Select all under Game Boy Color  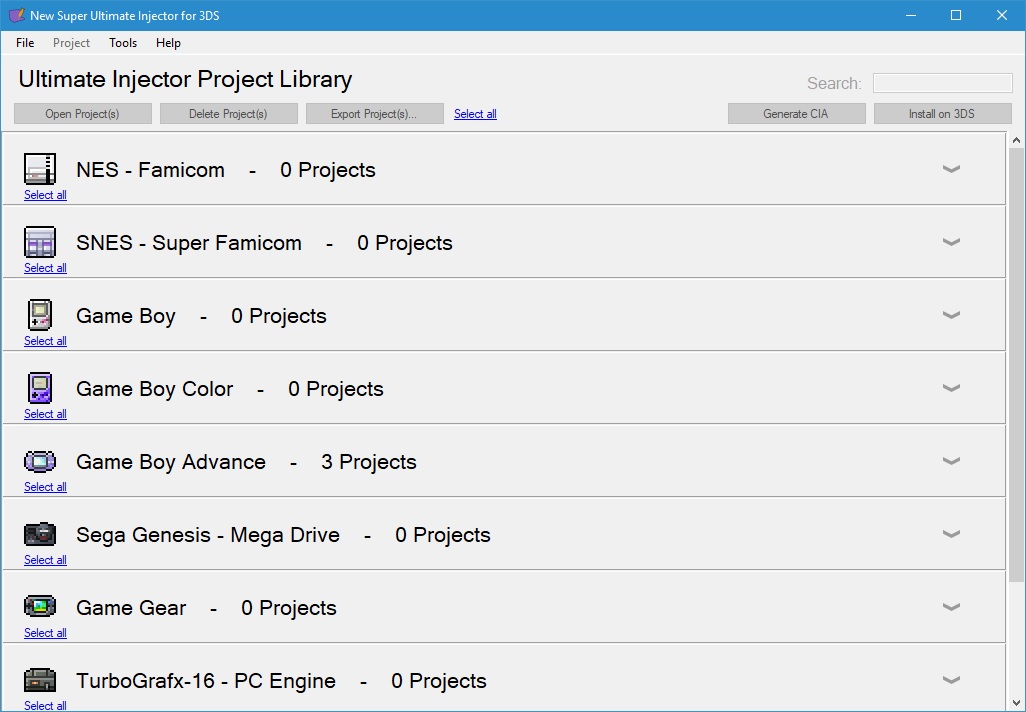click(x=45, y=414)
